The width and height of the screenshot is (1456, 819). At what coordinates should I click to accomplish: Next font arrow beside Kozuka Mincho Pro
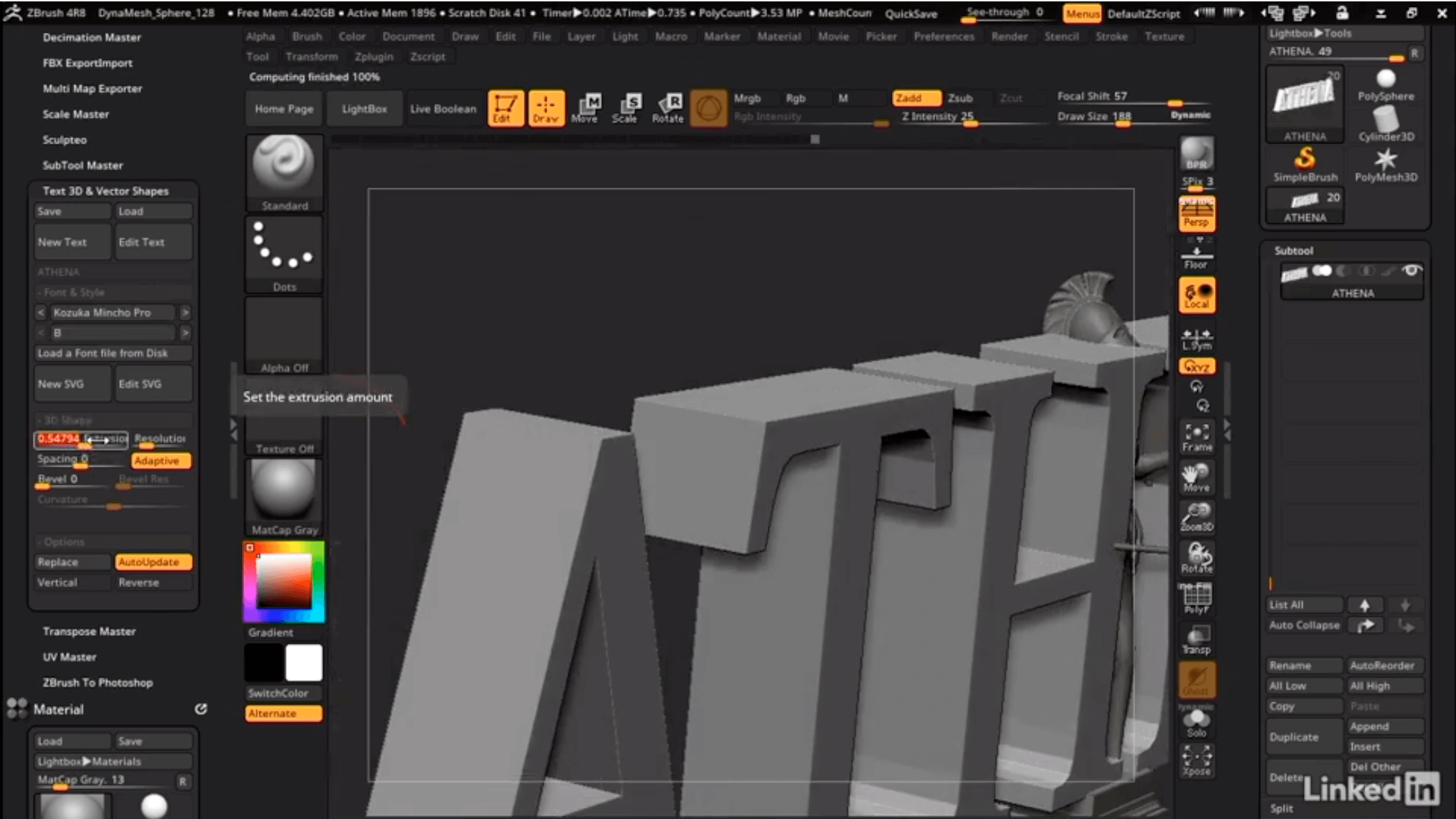point(185,313)
